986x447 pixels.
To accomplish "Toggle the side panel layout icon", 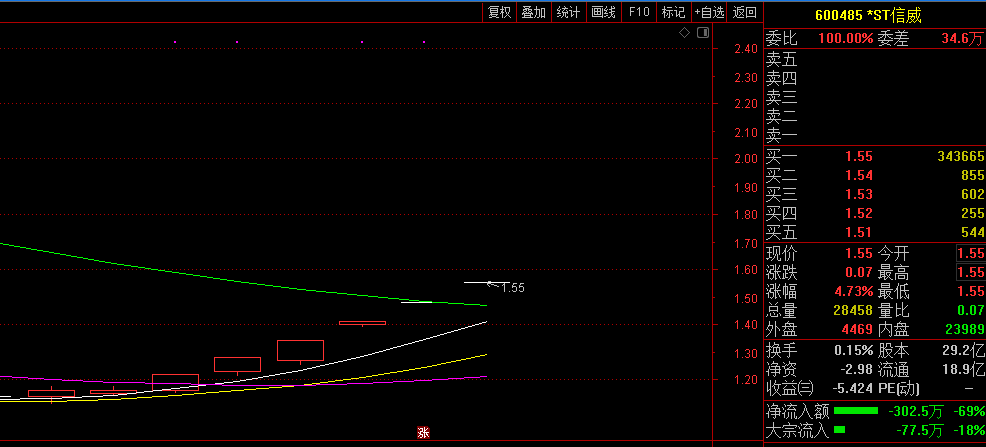I will [703, 33].
